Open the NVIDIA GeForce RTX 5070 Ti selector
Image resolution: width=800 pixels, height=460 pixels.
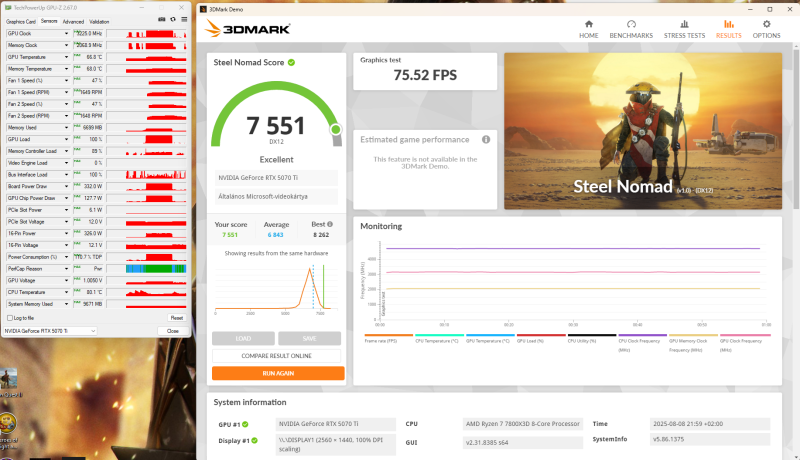tap(50, 331)
